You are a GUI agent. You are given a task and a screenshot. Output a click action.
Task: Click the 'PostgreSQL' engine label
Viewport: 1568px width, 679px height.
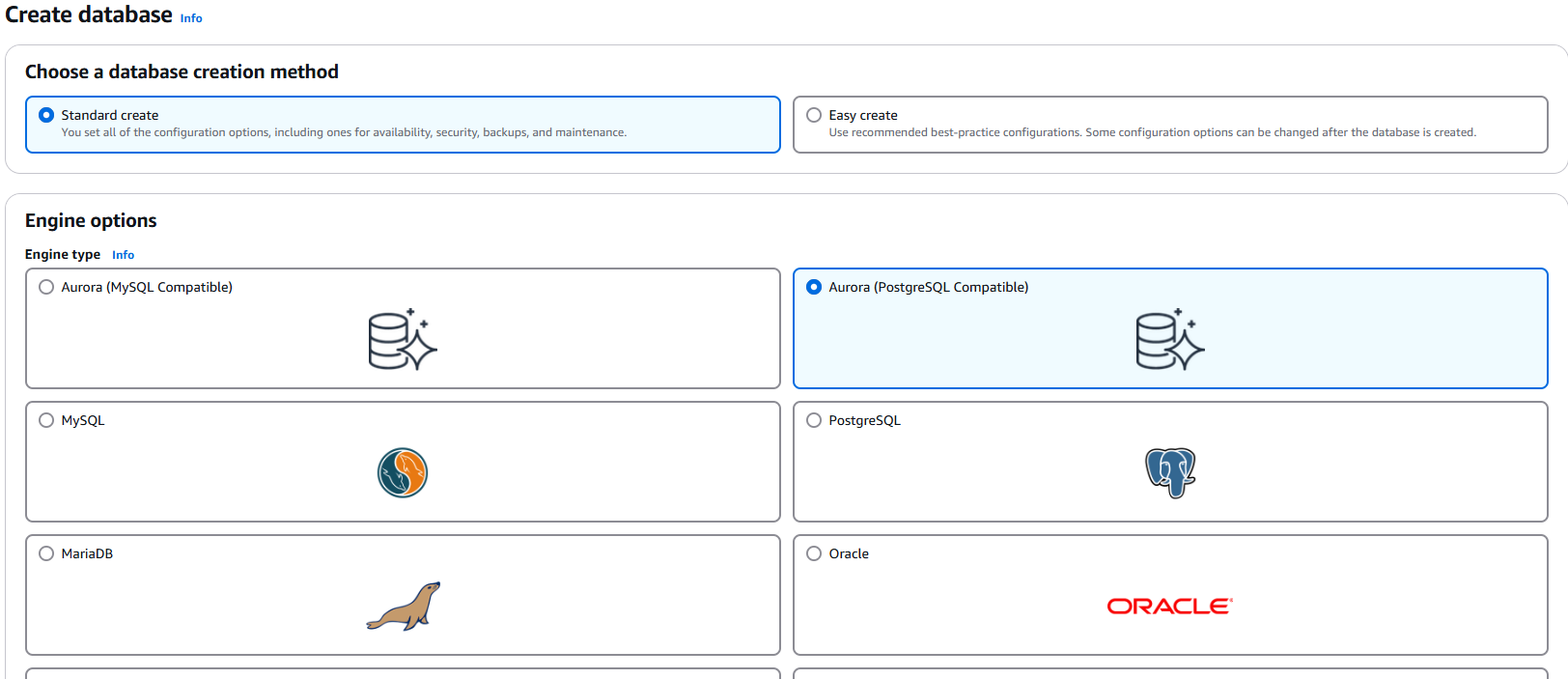click(x=864, y=420)
